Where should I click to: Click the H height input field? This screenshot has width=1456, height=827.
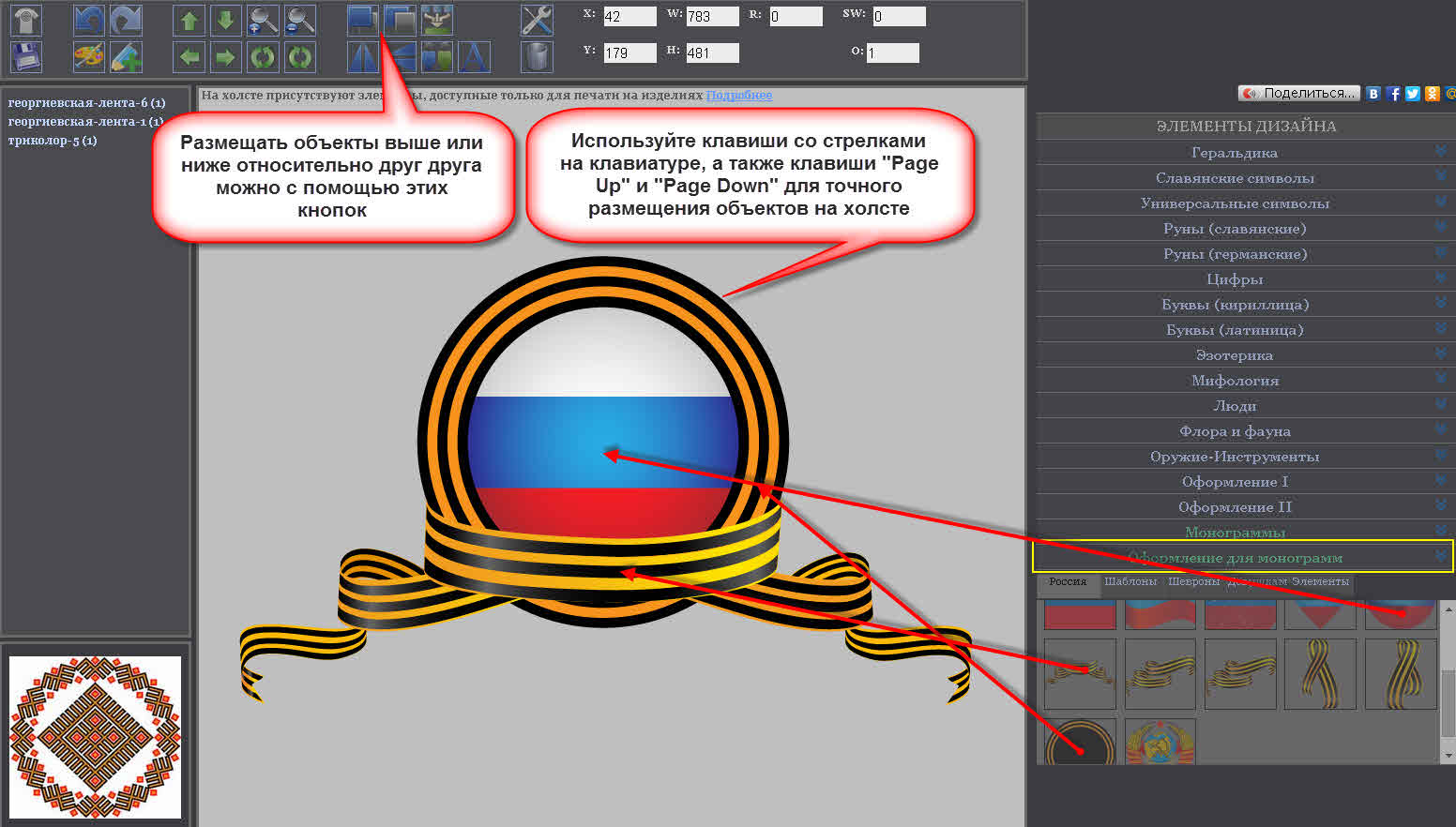coord(712,53)
